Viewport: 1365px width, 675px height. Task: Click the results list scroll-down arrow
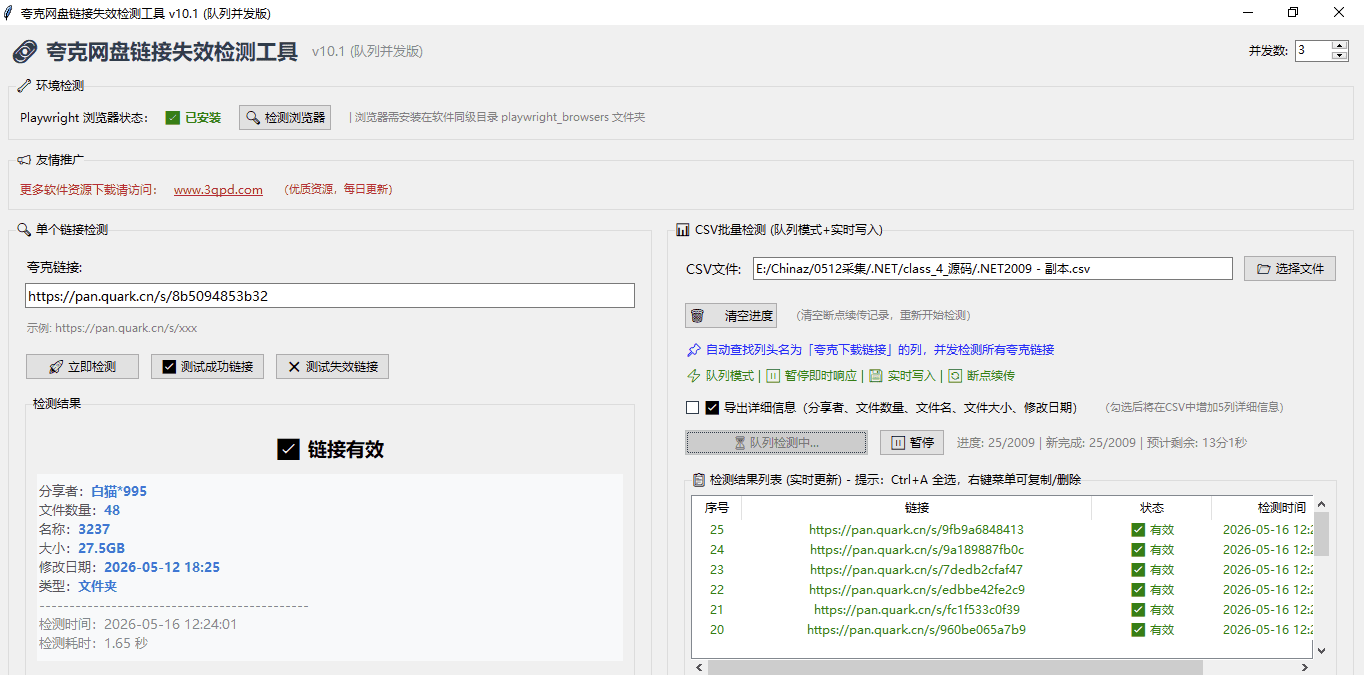1321,650
